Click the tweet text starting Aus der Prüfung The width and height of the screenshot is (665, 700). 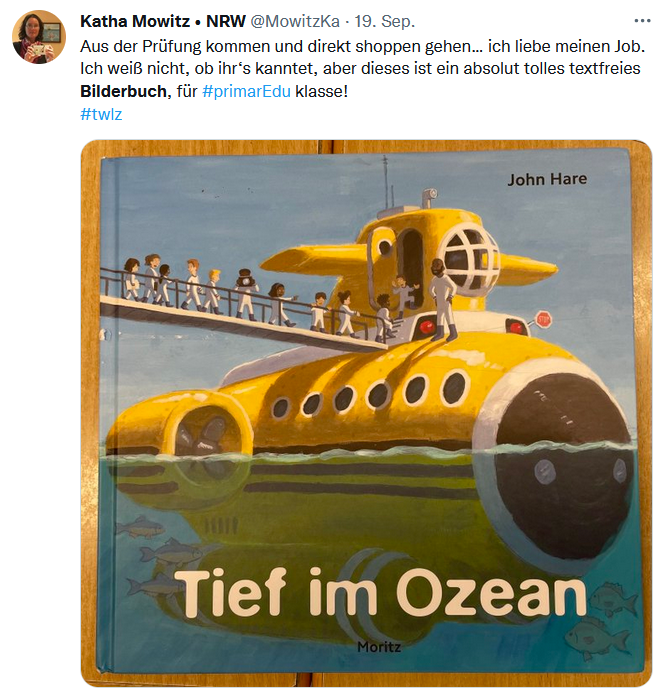pos(362,68)
